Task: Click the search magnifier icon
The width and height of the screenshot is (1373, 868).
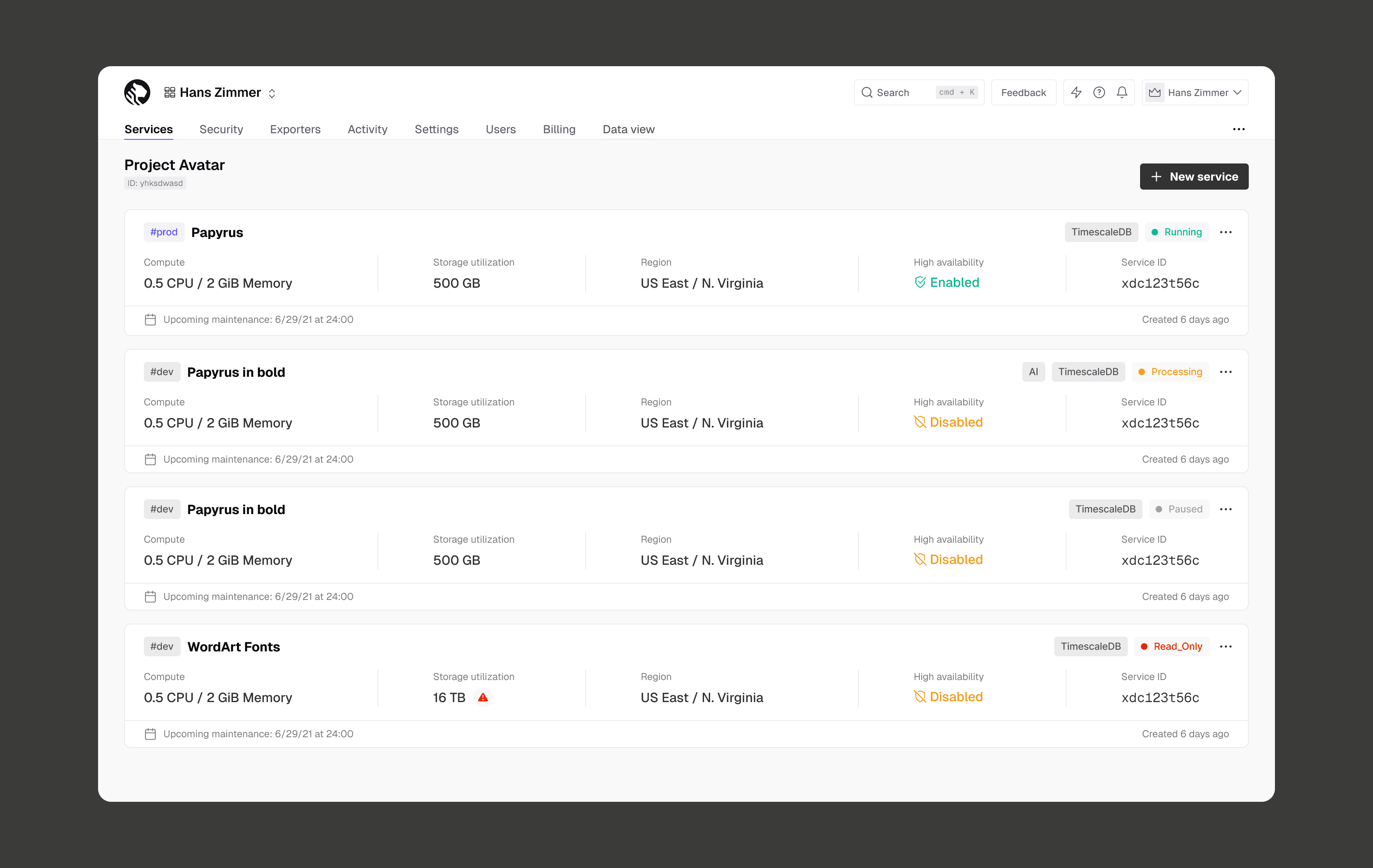Action: (x=867, y=92)
